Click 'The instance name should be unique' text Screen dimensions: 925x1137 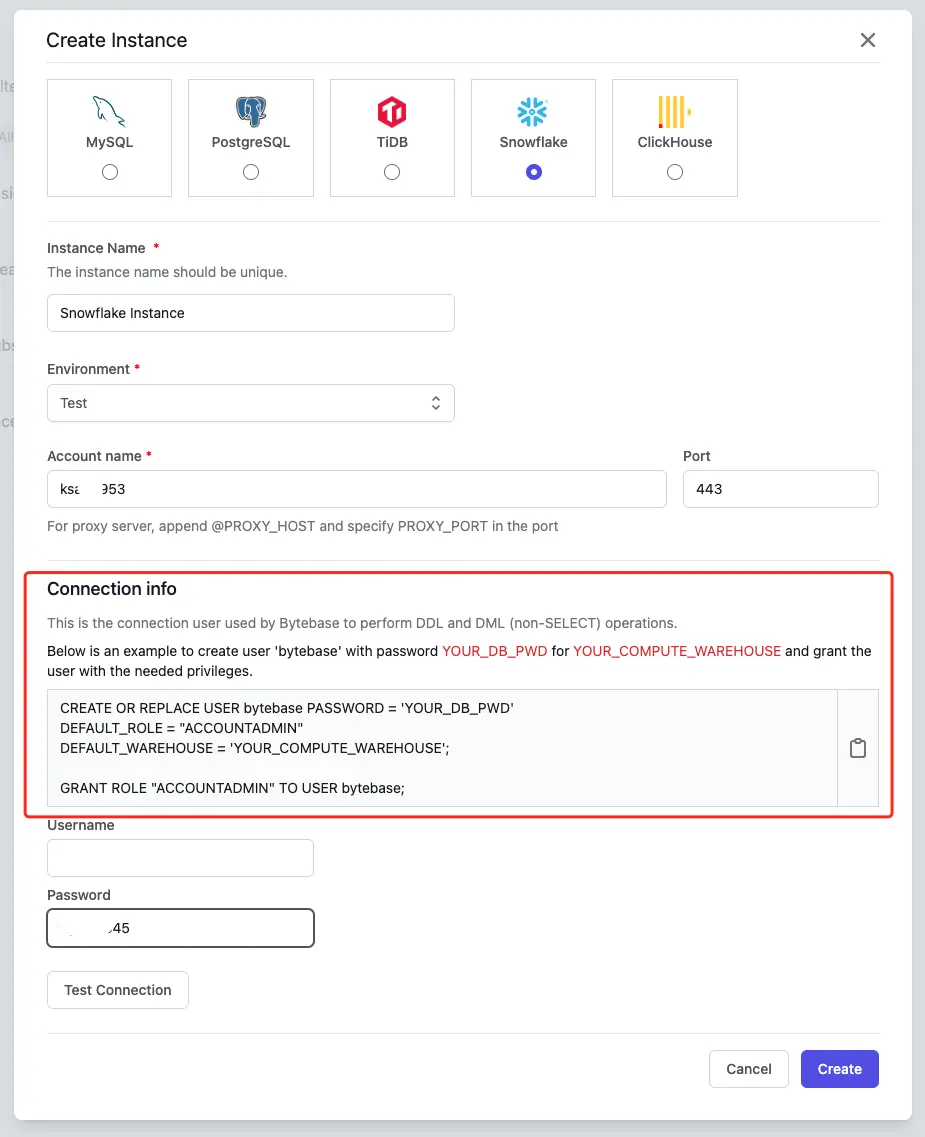tap(167, 273)
